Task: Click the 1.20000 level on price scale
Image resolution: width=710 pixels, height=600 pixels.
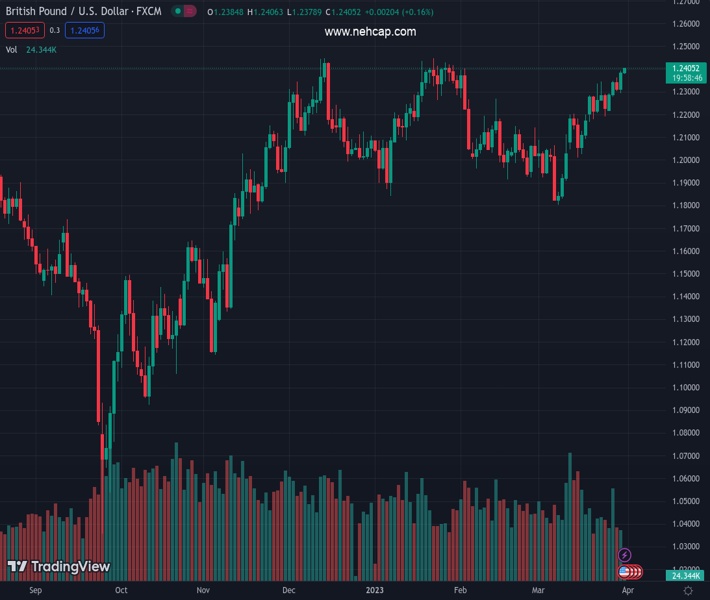Action: [x=685, y=160]
